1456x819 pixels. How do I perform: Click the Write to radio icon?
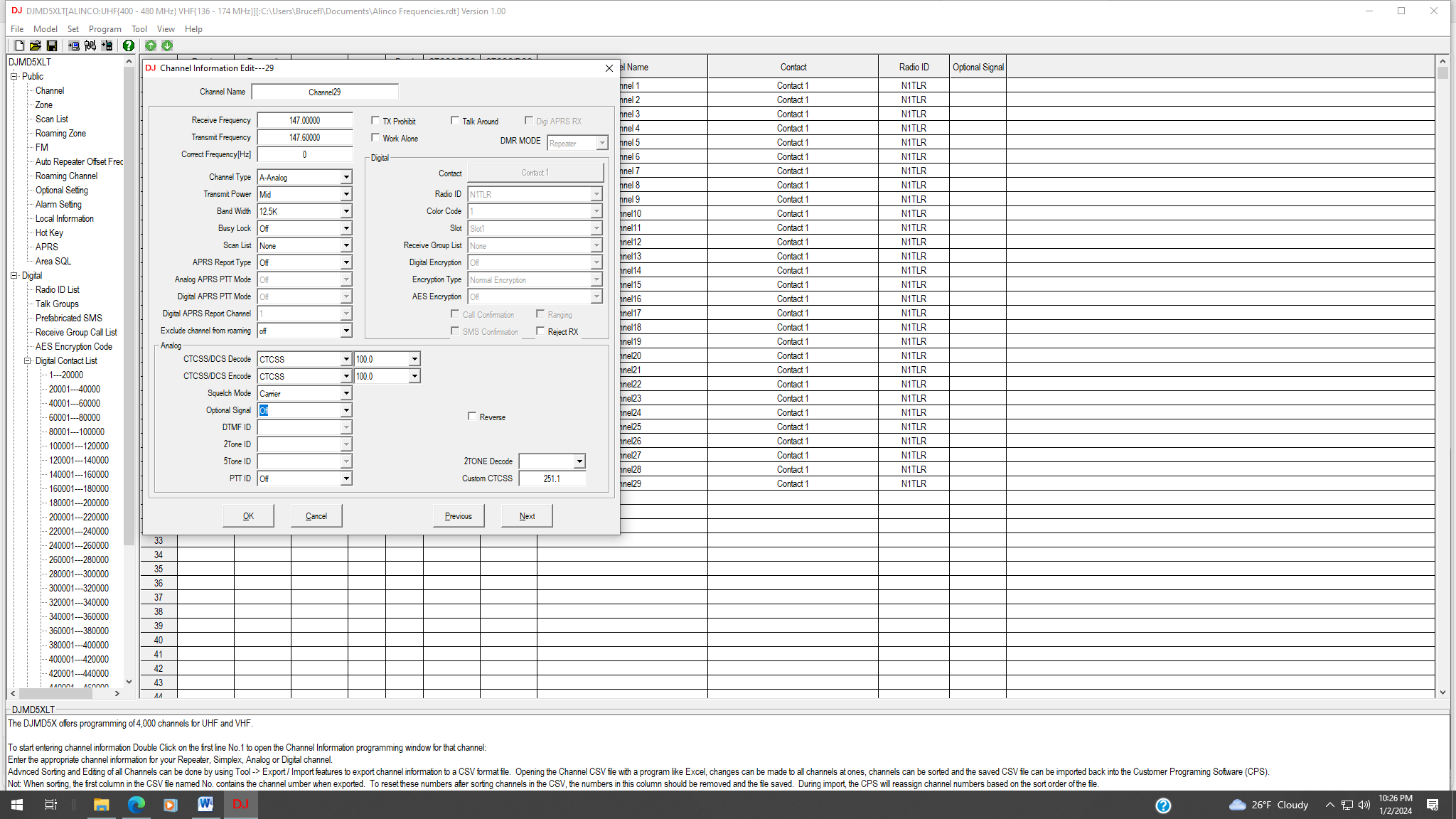point(107,45)
